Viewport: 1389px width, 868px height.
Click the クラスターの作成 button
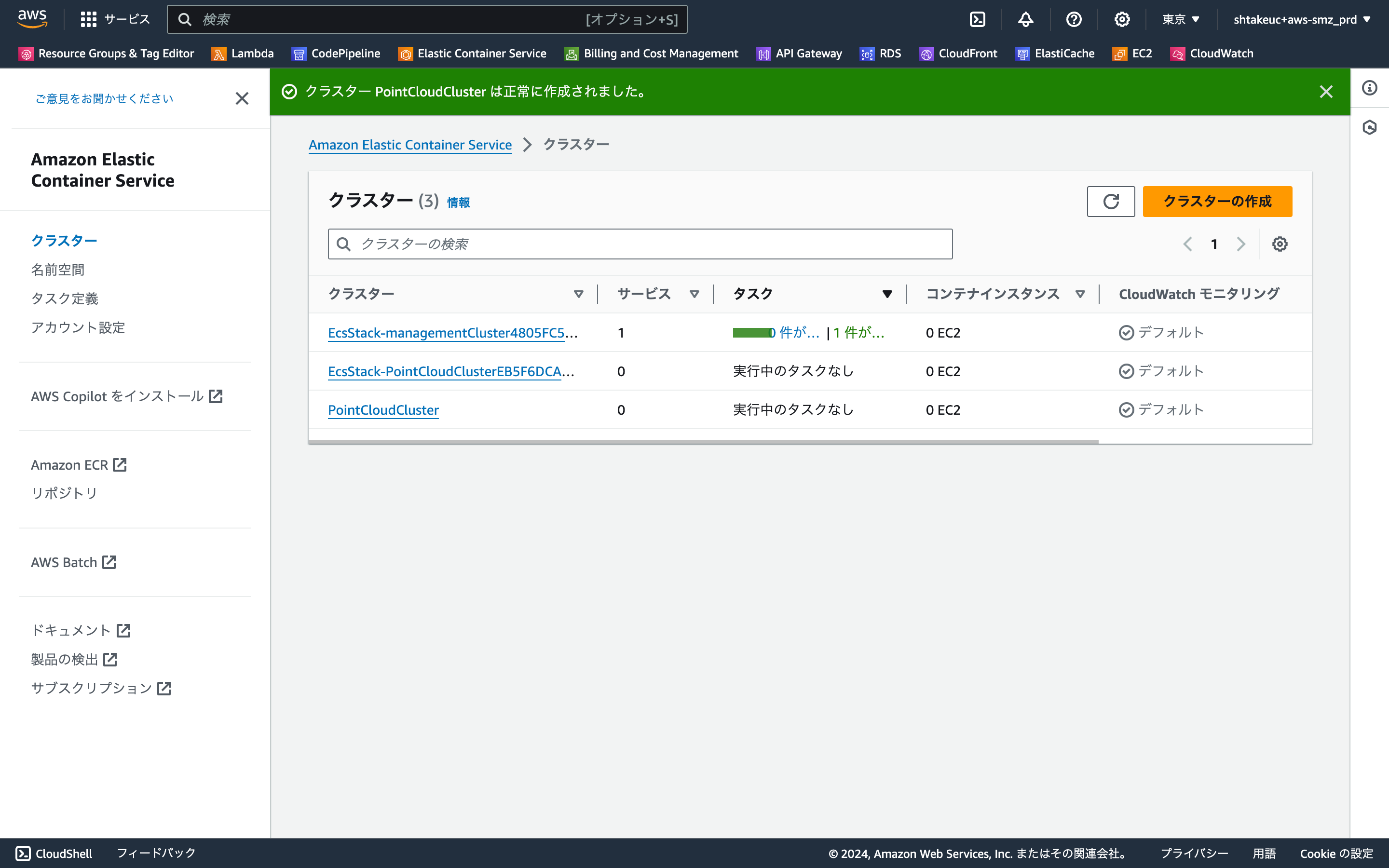(x=1217, y=202)
